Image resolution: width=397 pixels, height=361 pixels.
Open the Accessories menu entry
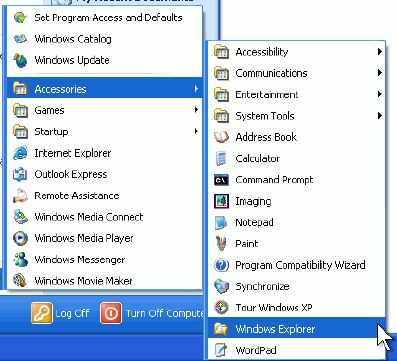pyautogui.click(x=105, y=89)
